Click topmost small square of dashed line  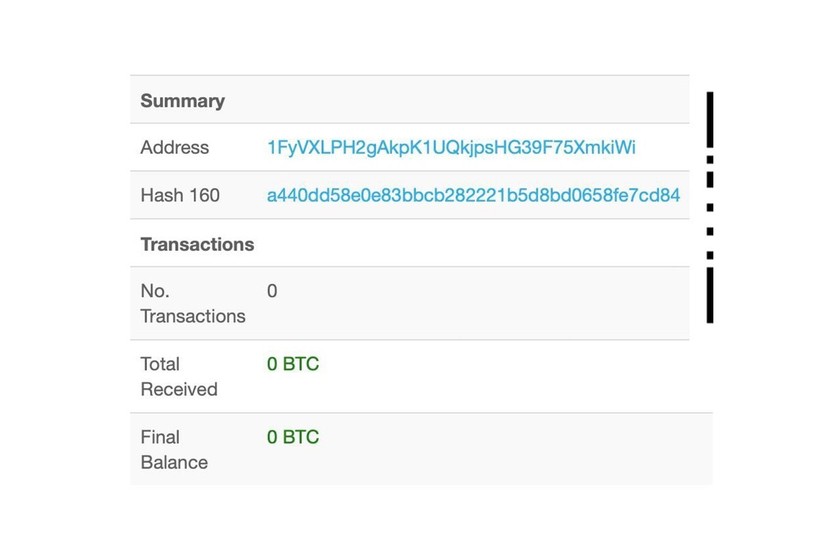point(710,159)
